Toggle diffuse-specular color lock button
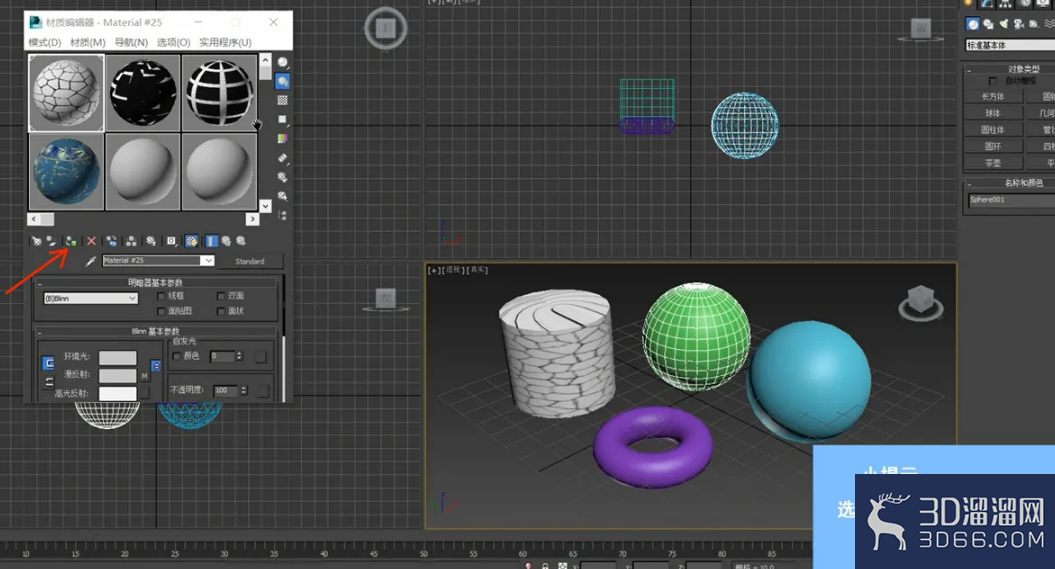1055x569 pixels. [48, 382]
